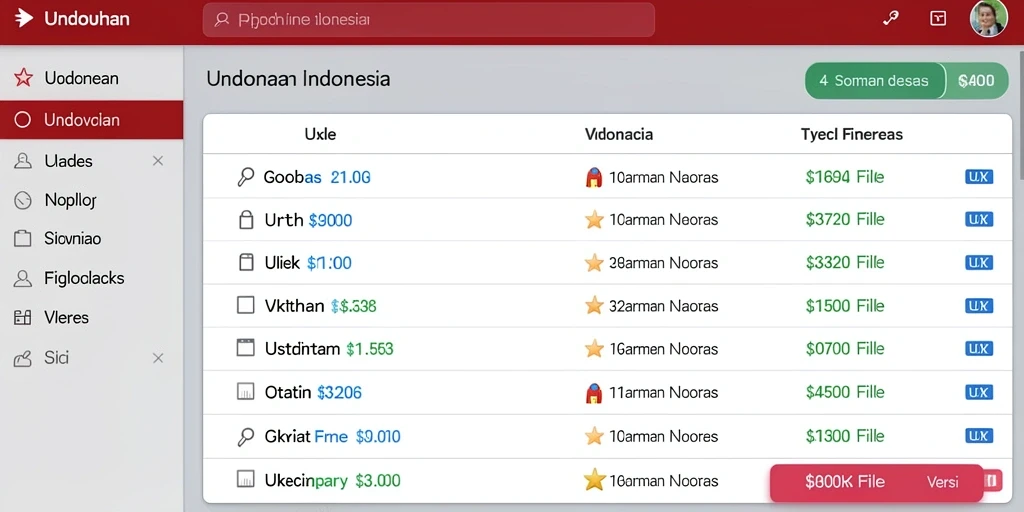Screen dimensions: 1024x512
Task: Open Ulades in the sidebar
Action: pyautogui.click(x=69, y=161)
